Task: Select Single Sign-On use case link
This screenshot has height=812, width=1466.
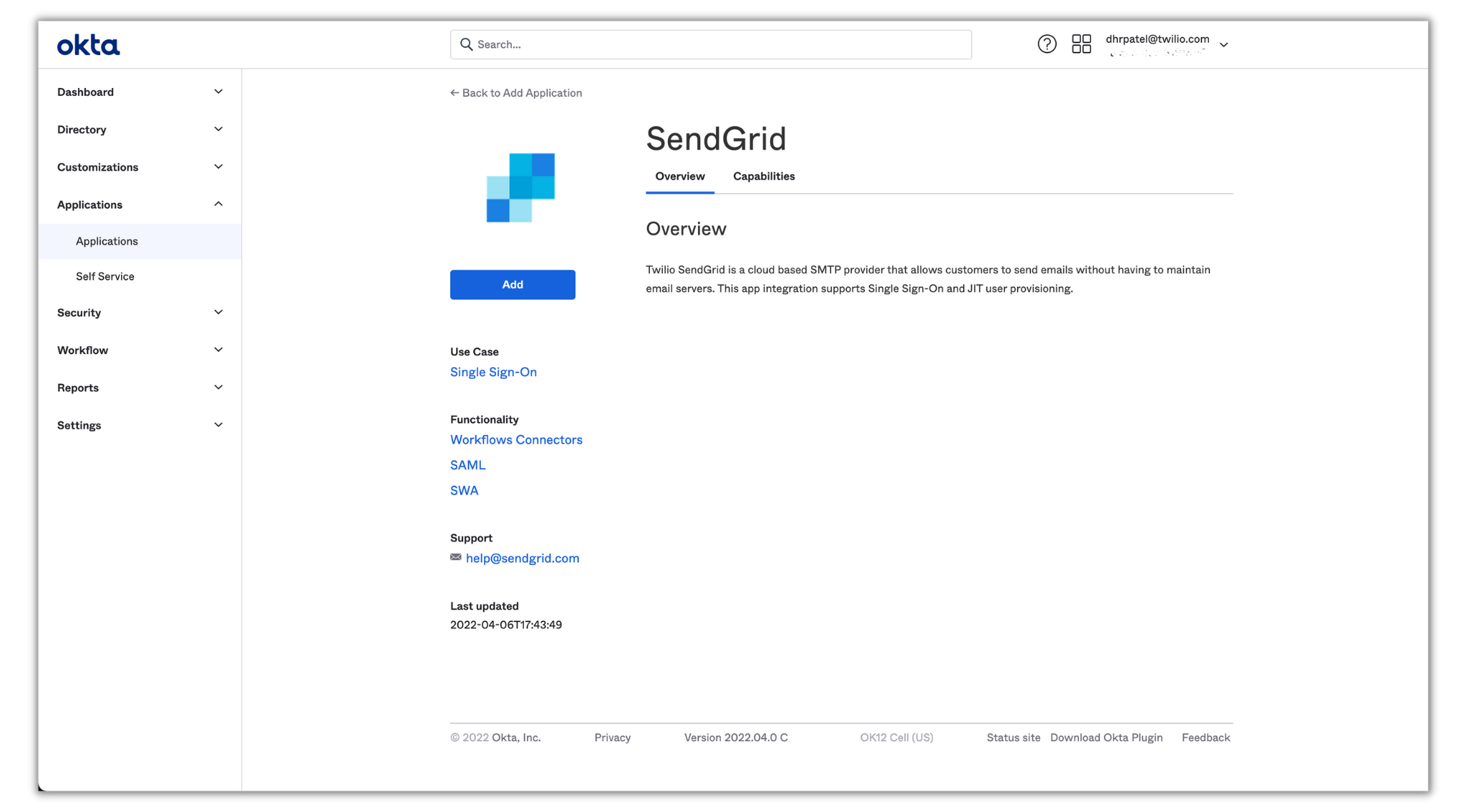Action: coord(493,371)
